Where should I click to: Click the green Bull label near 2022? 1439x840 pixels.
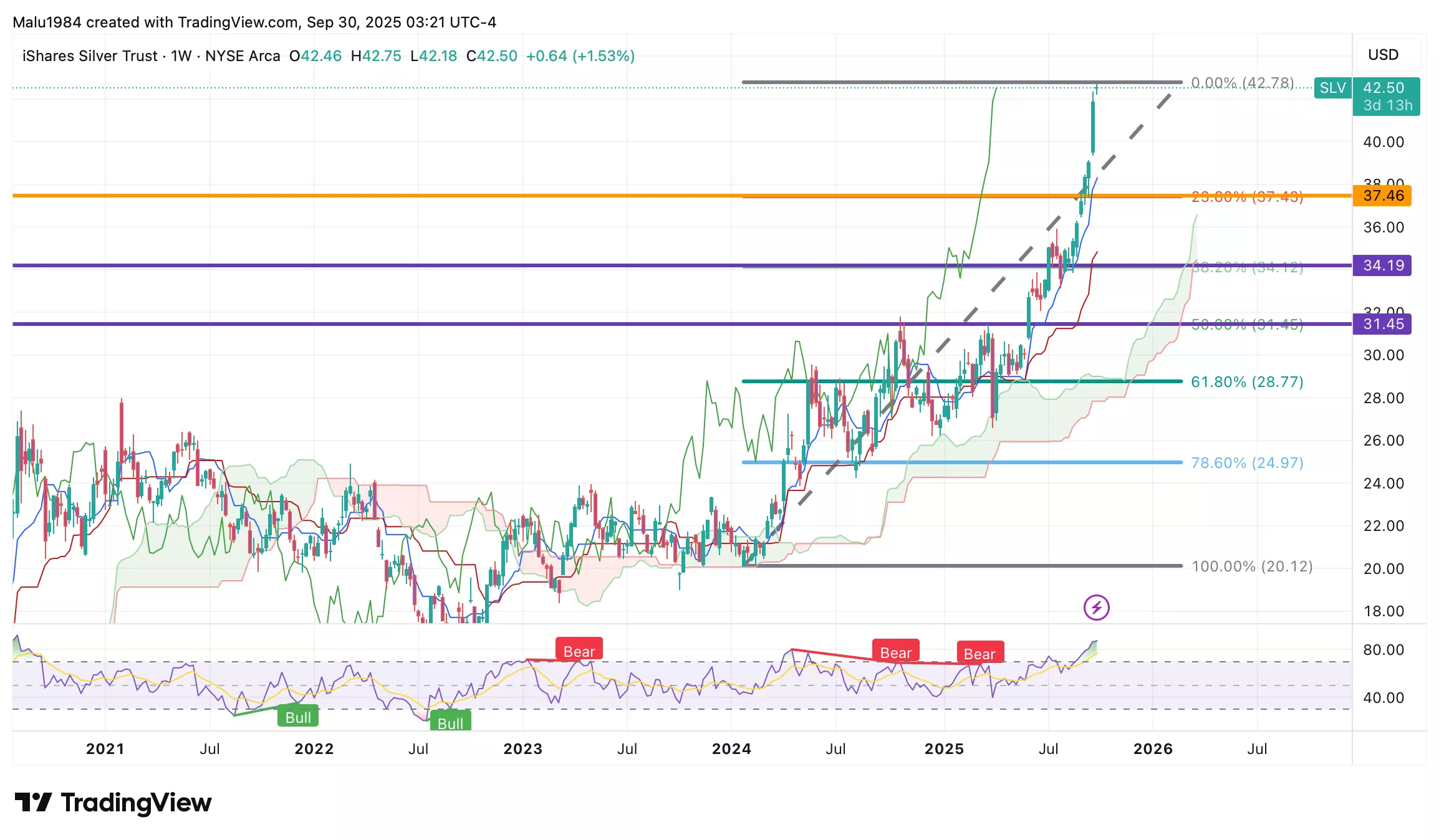(298, 717)
